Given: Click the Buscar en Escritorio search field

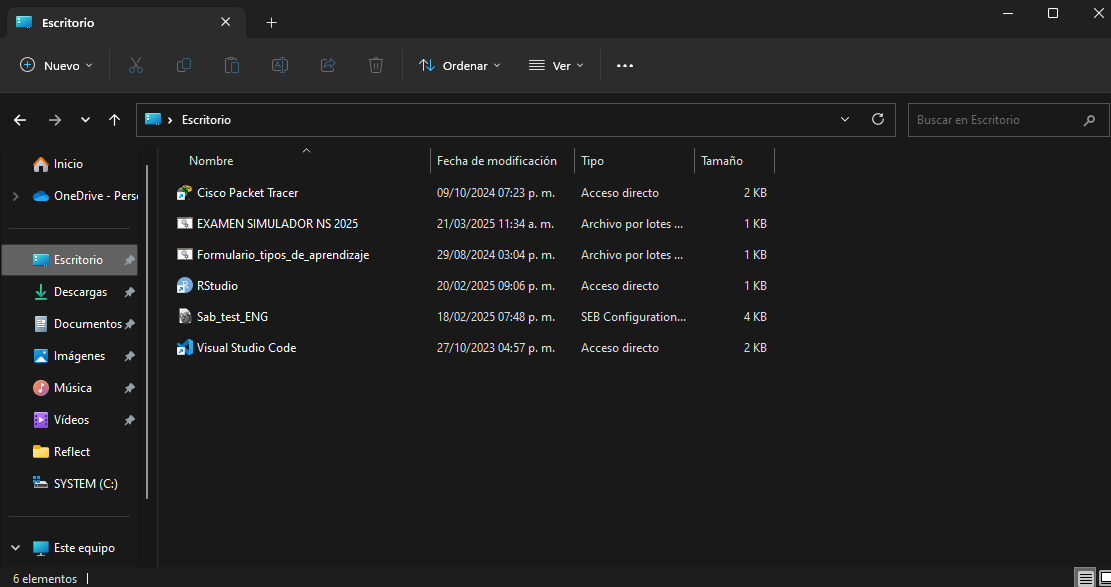Looking at the screenshot, I should click(x=1008, y=120).
